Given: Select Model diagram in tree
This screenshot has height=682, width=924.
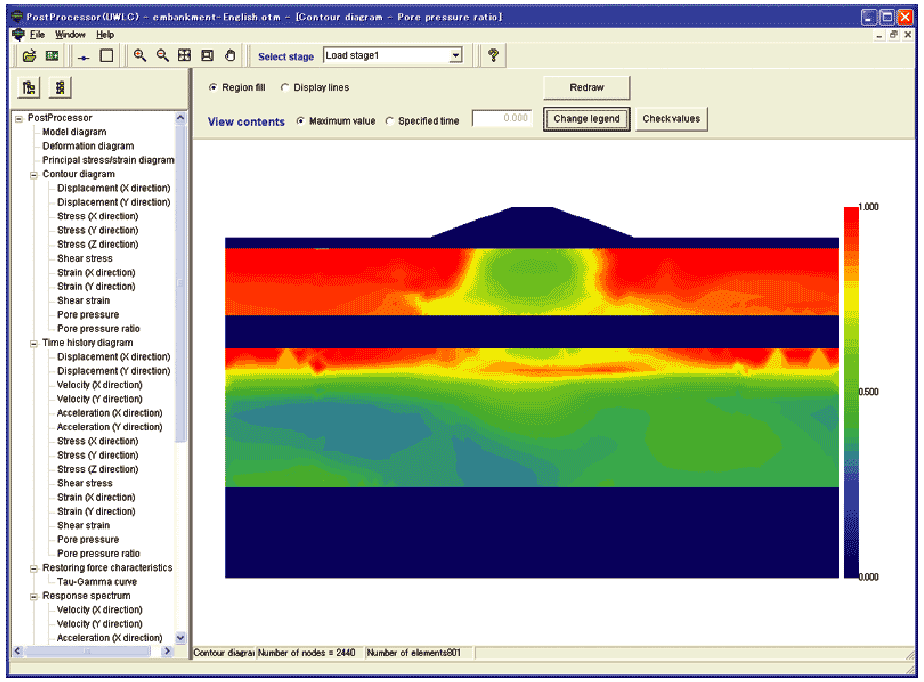Looking at the screenshot, I should 74,132.
